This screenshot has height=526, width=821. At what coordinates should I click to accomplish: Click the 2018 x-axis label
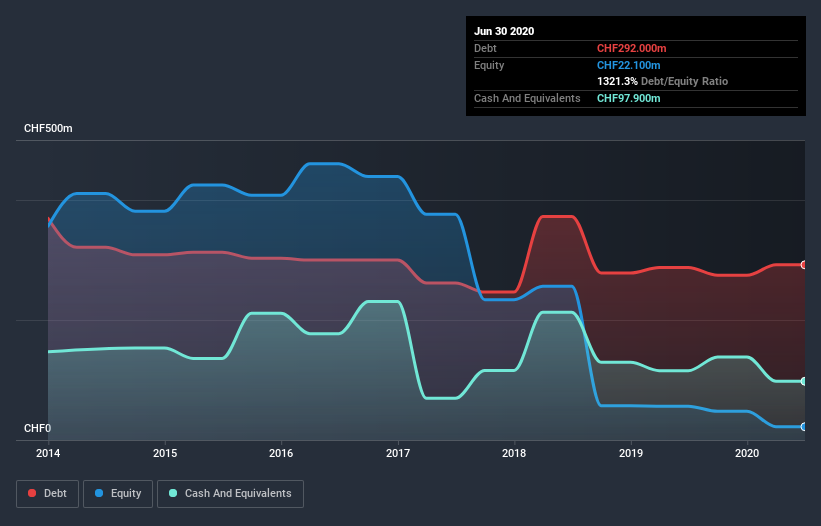pos(514,453)
